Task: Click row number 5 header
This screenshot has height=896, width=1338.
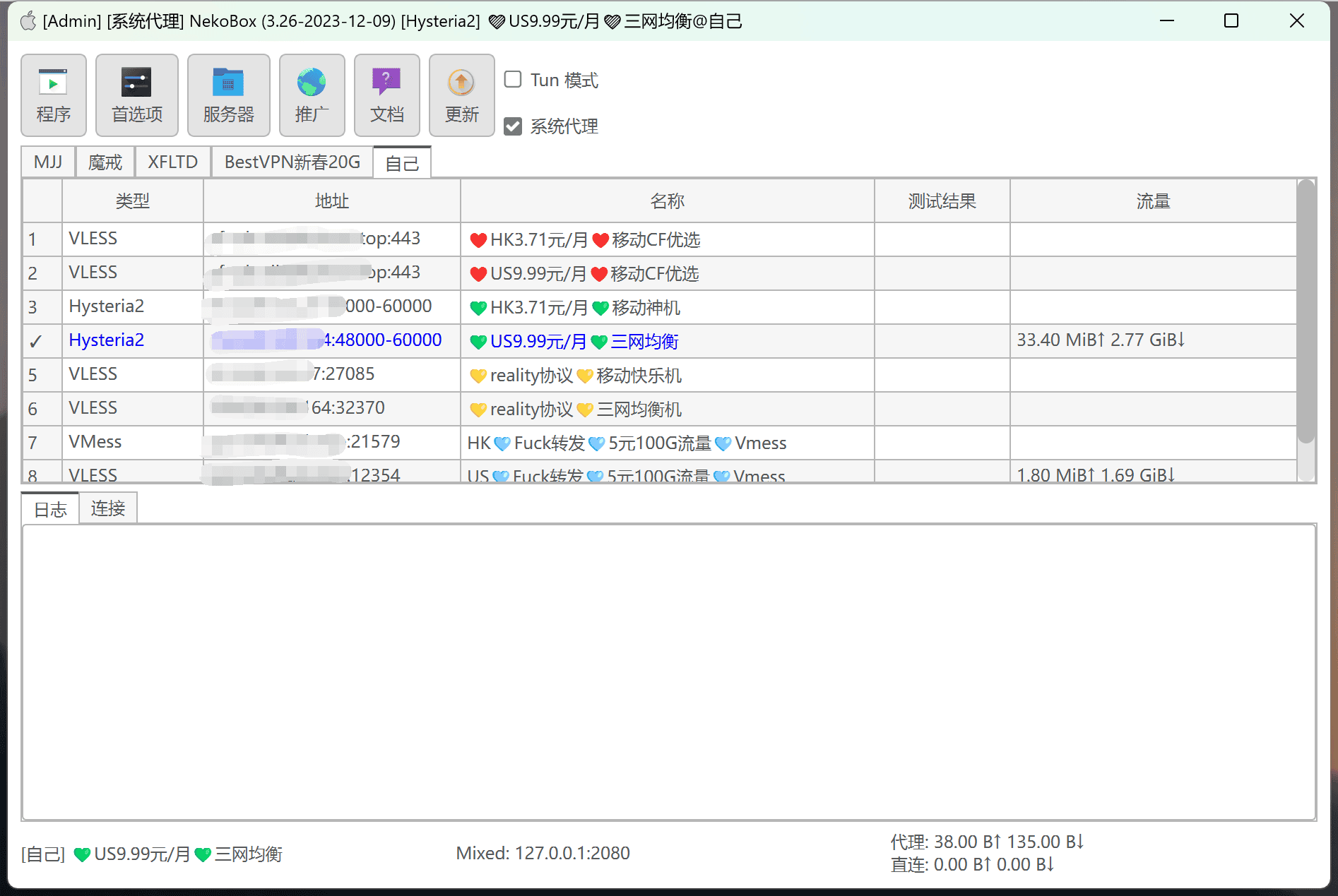Action: 42,375
